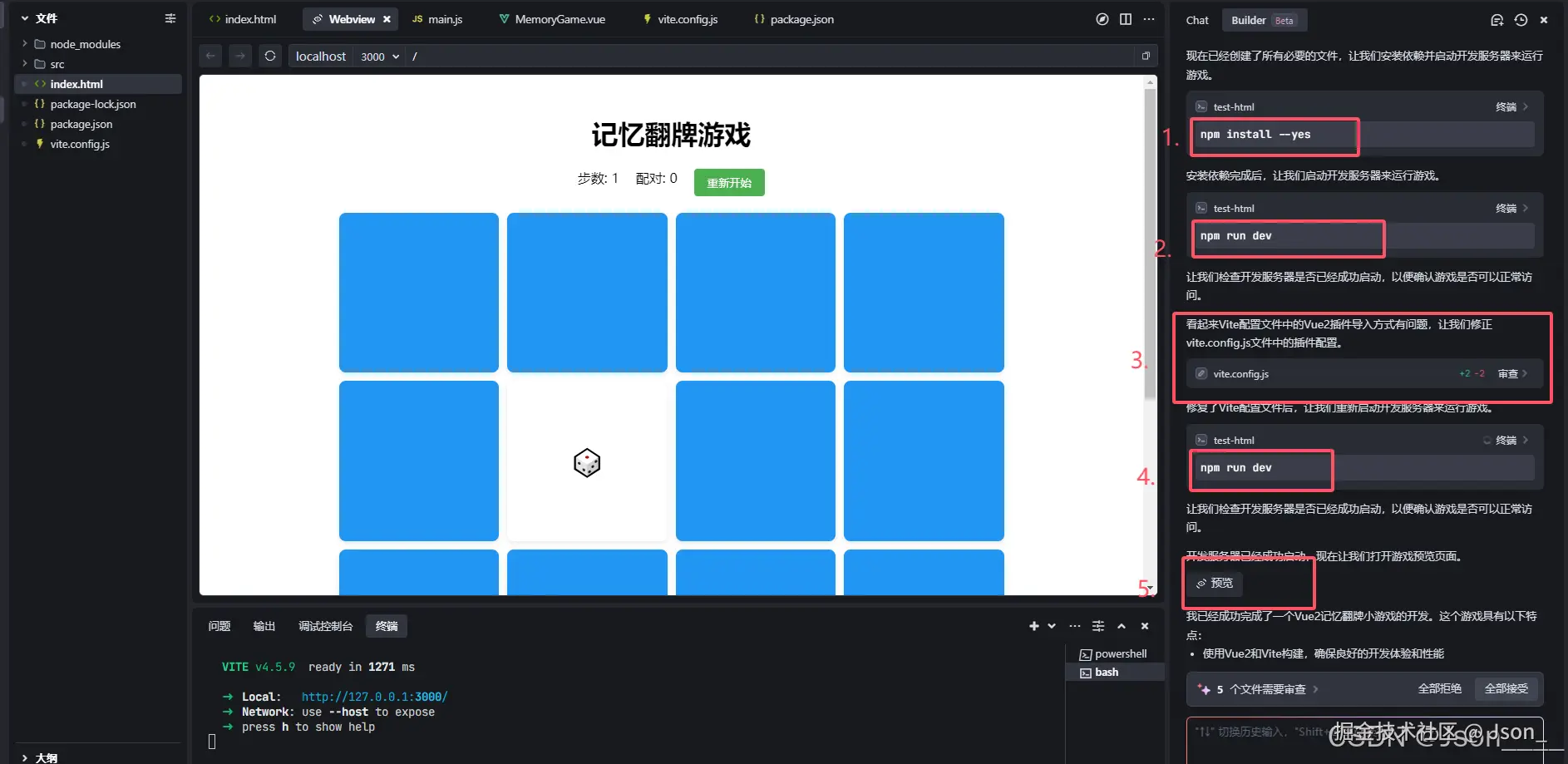Image resolution: width=1568 pixels, height=764 pixels.
Task: Open terminal panel more actions
Action: (x=1075, y=626)
